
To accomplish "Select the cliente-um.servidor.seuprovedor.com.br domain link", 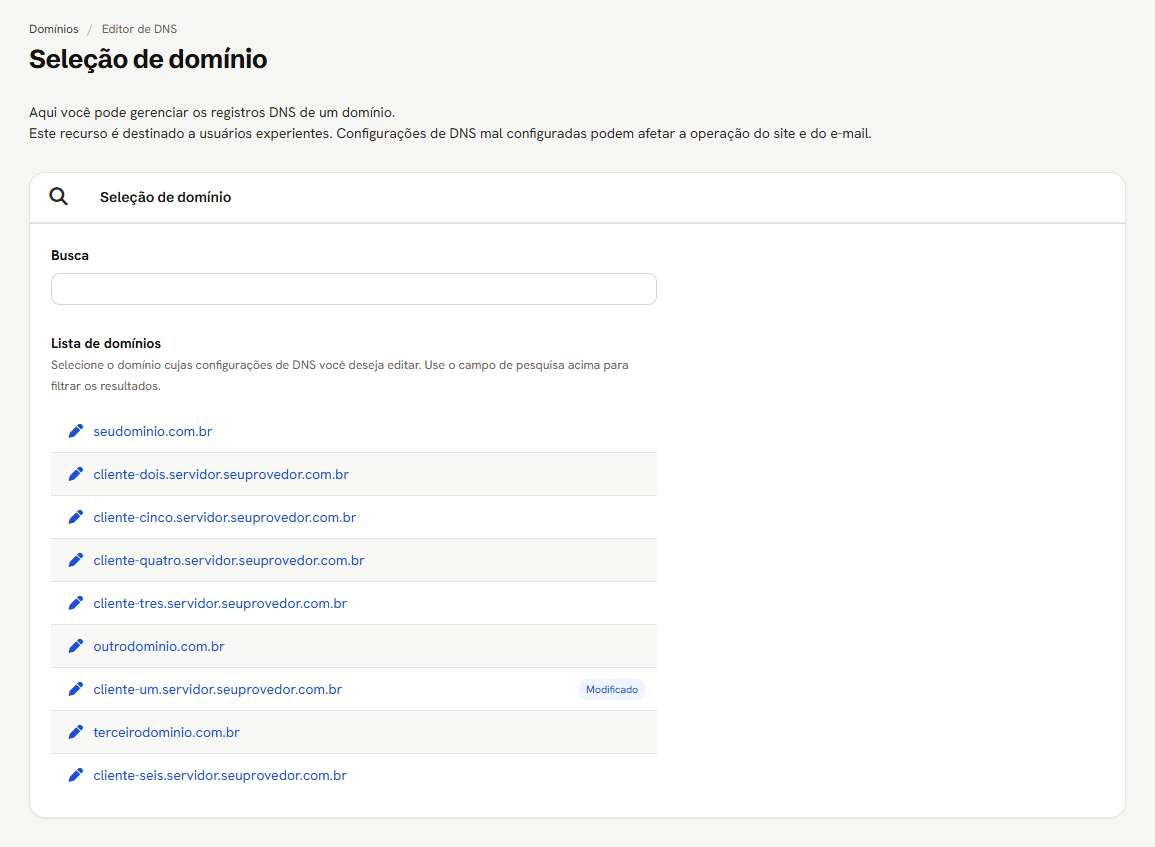I will click(x=218, y=689).
